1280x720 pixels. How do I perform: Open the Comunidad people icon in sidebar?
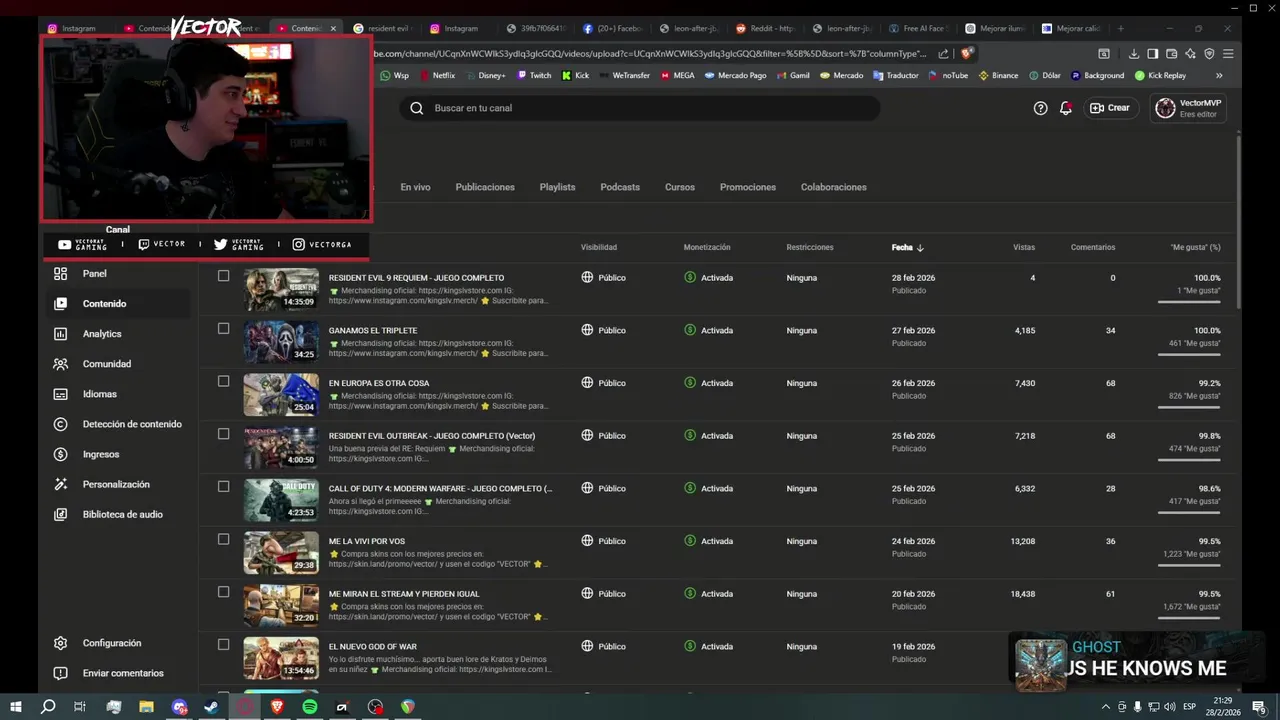point(61,364)
